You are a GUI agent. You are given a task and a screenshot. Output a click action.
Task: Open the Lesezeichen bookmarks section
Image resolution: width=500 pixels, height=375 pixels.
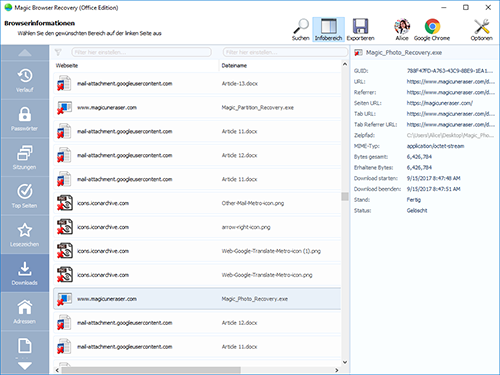coord(25,235)
